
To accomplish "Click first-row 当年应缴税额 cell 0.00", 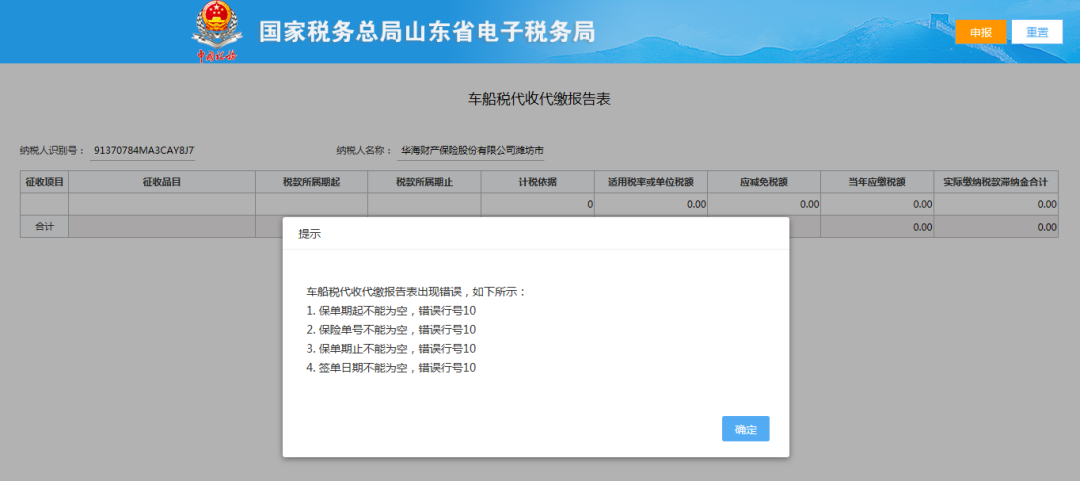I will 877,205.
